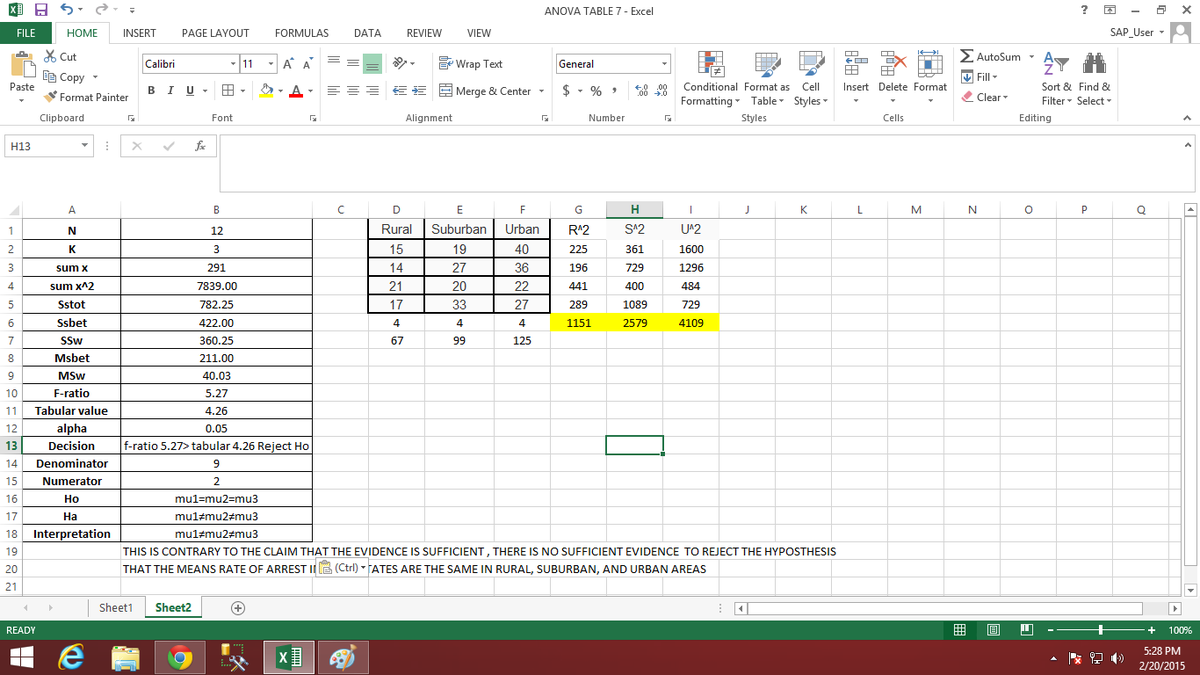
Task: Switch to the PAGE LAYOUT ribbon tab
Action: [215, 33]
